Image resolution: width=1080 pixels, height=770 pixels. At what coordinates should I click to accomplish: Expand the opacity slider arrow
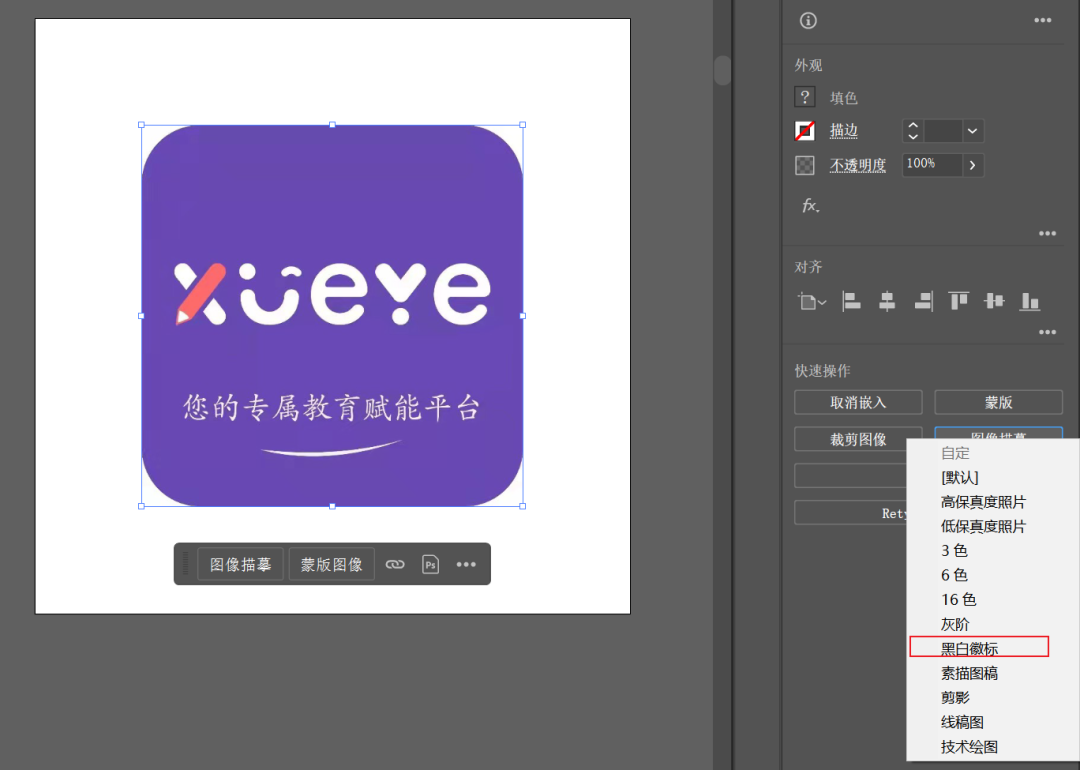972,165
